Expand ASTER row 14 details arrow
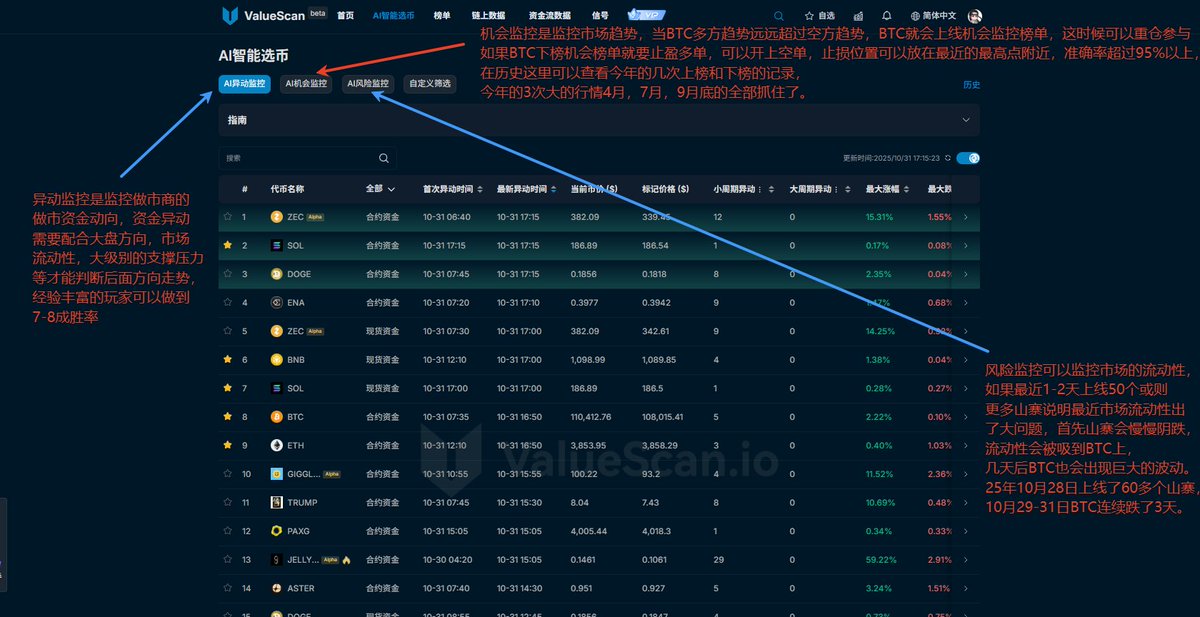1200x617 pixels. coord(965,588)
